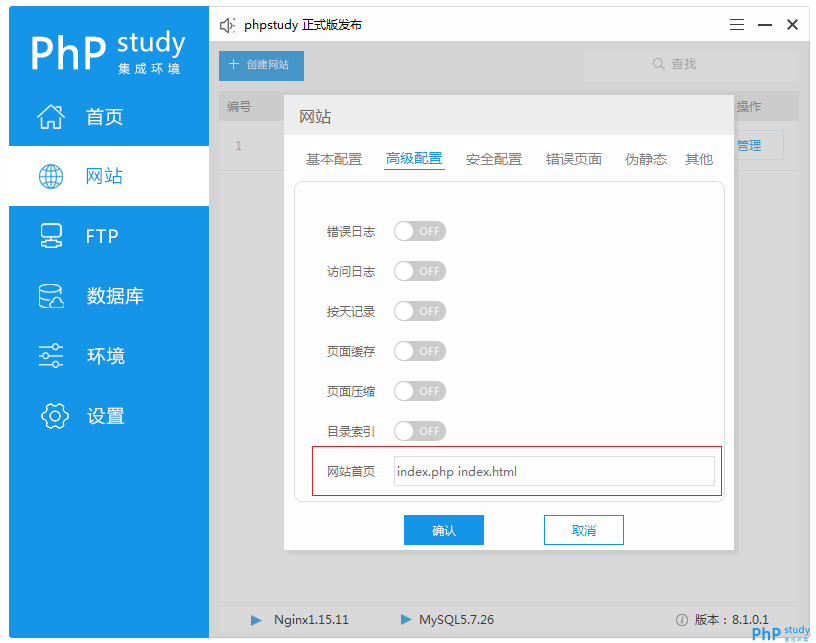Confirm with the 确认 button
Viewport: 816px width, 643px height.
point(444,530)
